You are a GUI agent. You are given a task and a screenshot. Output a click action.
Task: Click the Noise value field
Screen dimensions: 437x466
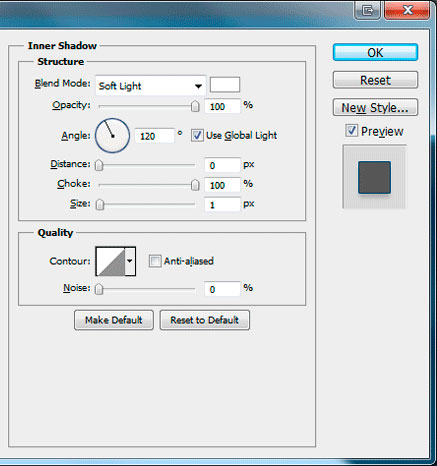coord(222,289)
